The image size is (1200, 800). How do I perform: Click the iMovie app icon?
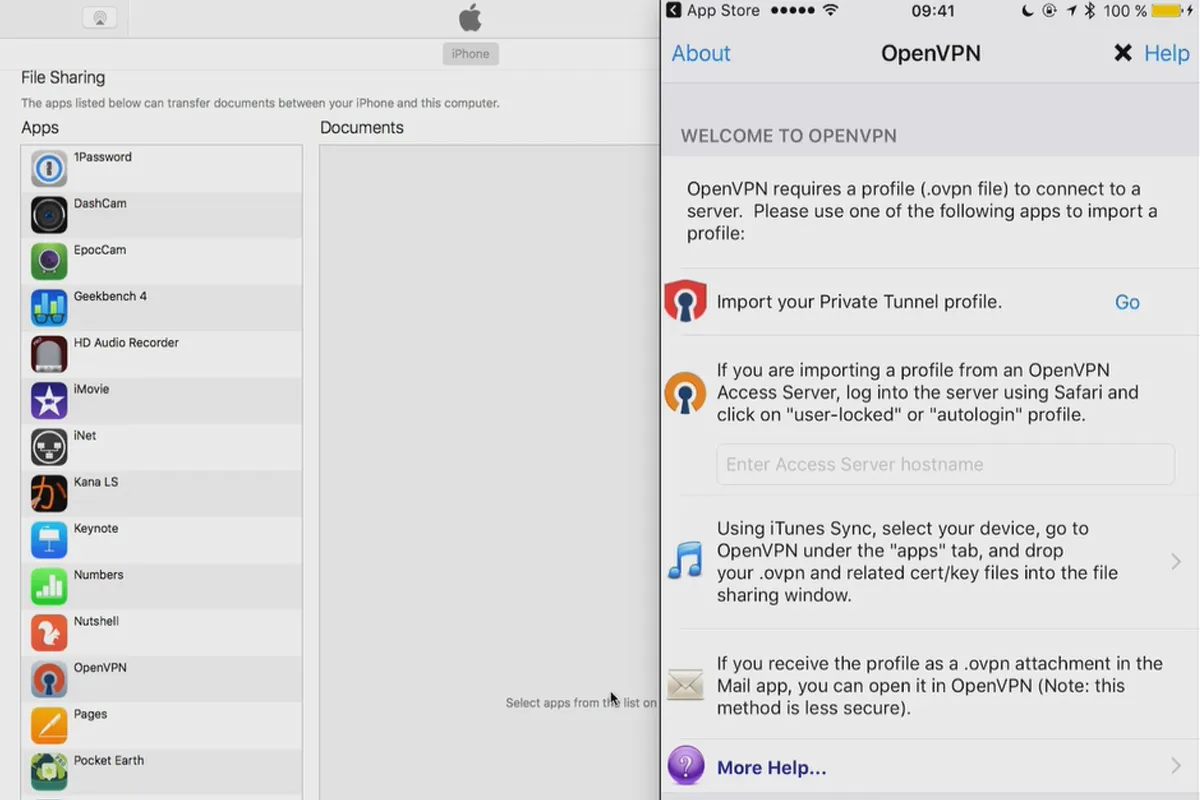coord(49,401)
